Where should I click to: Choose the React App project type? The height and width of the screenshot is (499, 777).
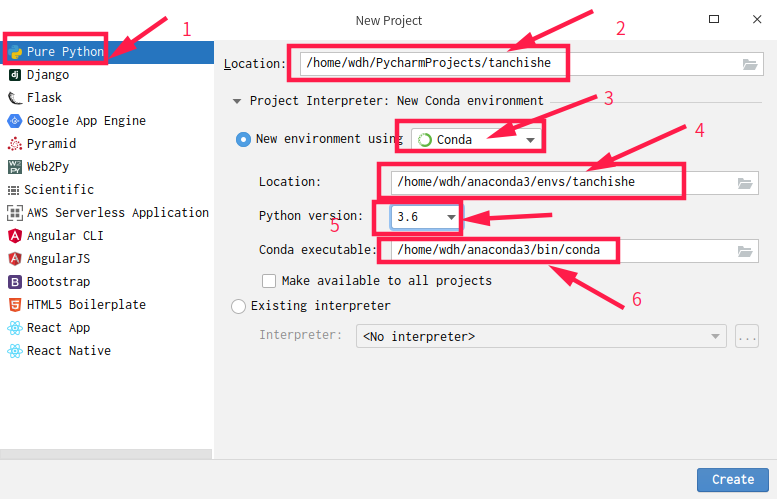pyautogui.click(x=107, y=328)
